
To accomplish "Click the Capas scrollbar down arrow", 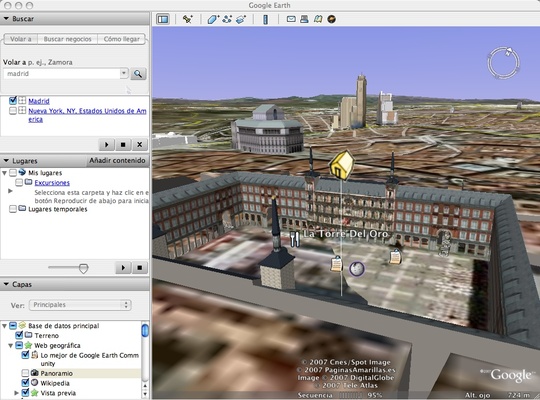I will pos(145,393).
